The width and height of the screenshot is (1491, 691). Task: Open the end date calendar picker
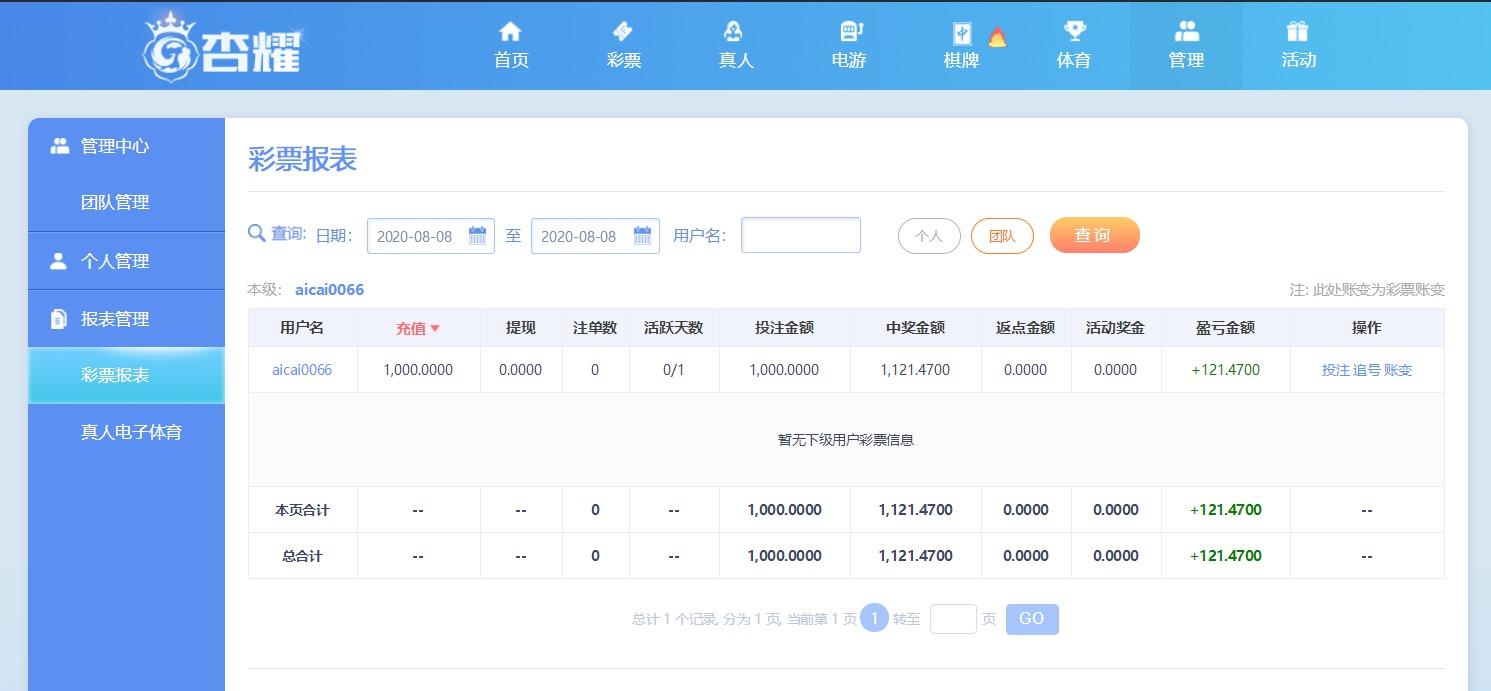tap(642, 236)
